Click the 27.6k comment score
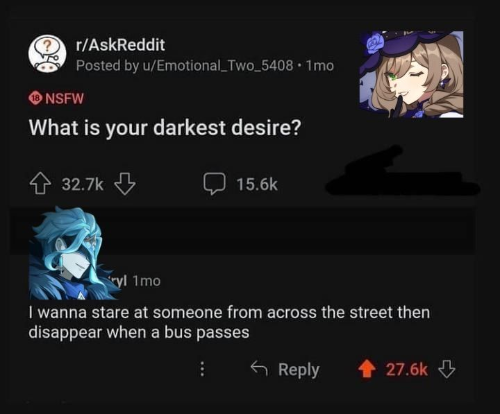The width and height of the screenshot is (500, 414). [x=407, y=369]
